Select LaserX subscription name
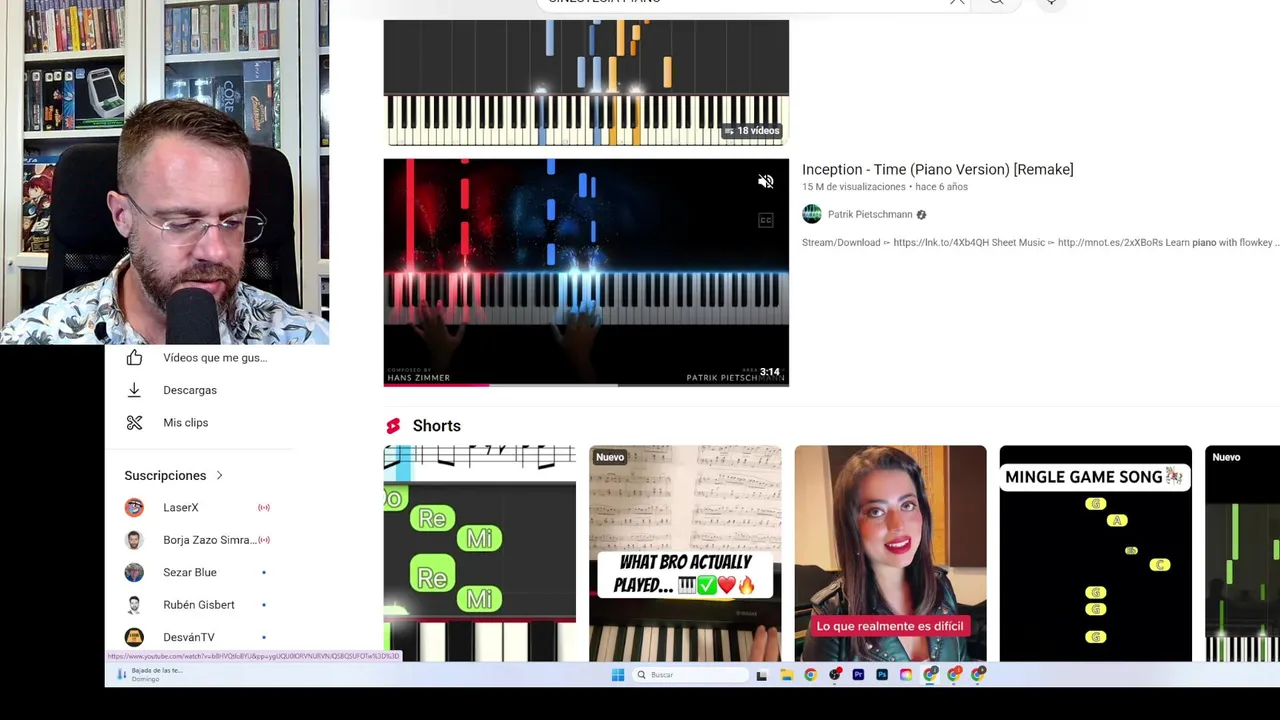Screen dimensions: 1280x720 [x=181, y=508]
